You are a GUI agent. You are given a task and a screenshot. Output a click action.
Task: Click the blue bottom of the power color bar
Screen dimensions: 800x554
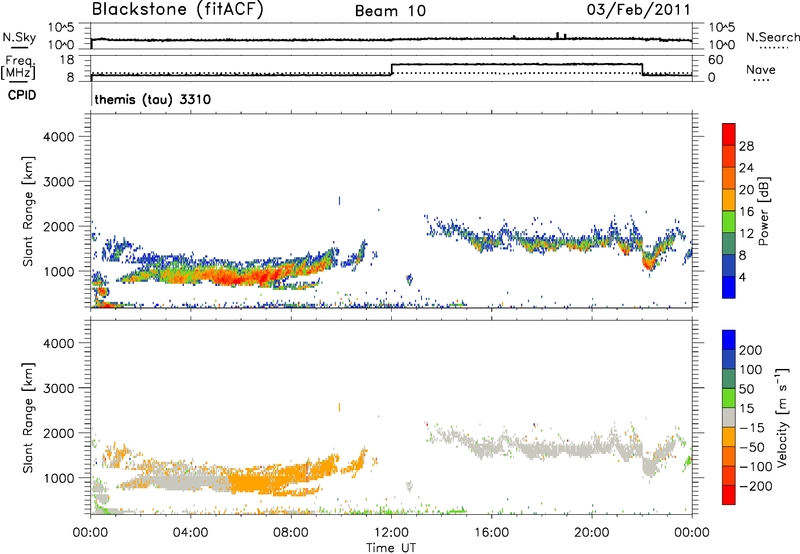[729, 287]
